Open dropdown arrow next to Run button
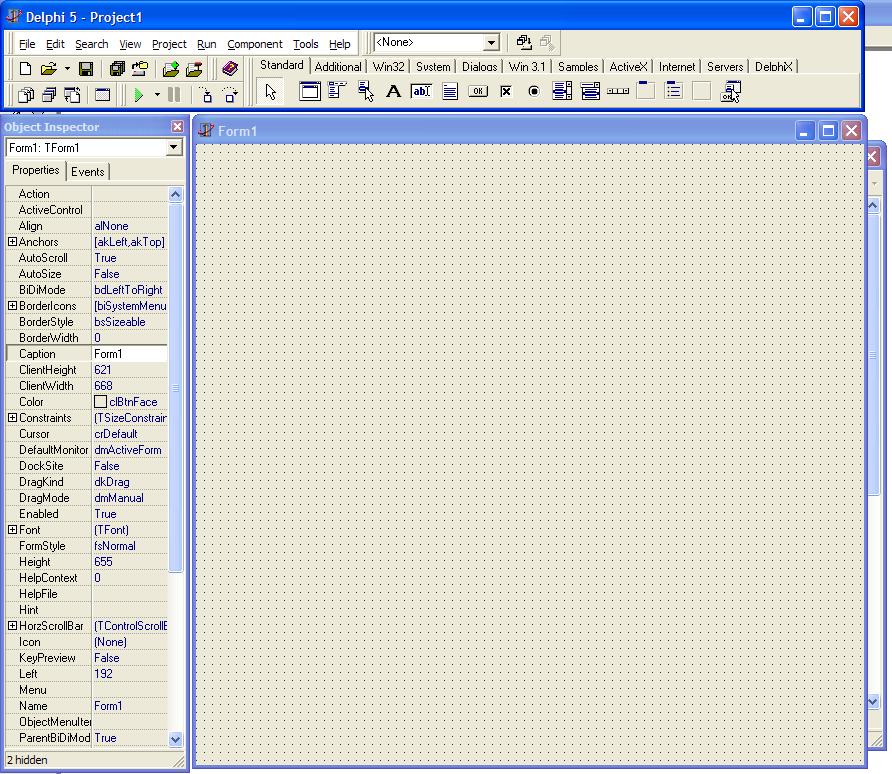The width and height of the screenshot is (892, 774). [157, 94]
